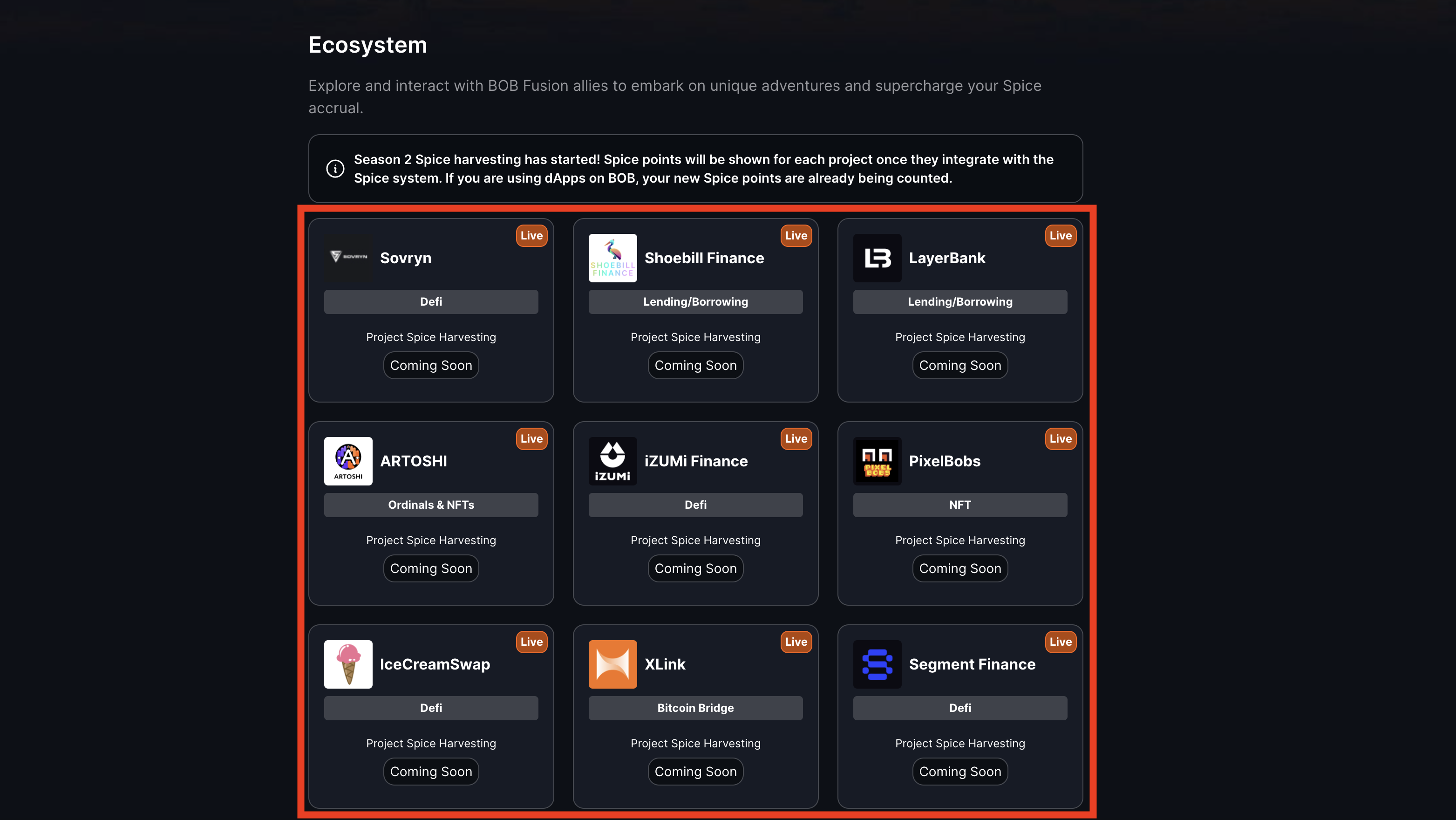
Task: Click the ARTOSHI logo icon
Action: point(348,461)
